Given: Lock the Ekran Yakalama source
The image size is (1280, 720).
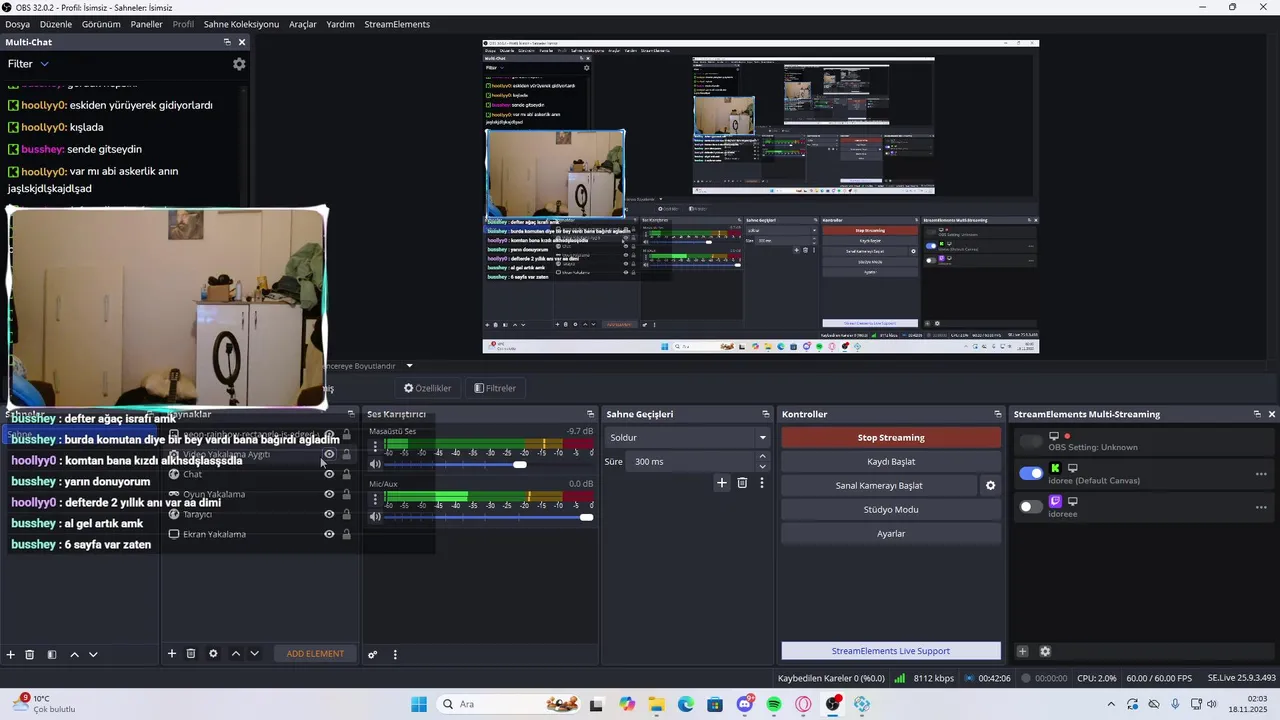Looking at the screenshot, I should coord(347,534).
